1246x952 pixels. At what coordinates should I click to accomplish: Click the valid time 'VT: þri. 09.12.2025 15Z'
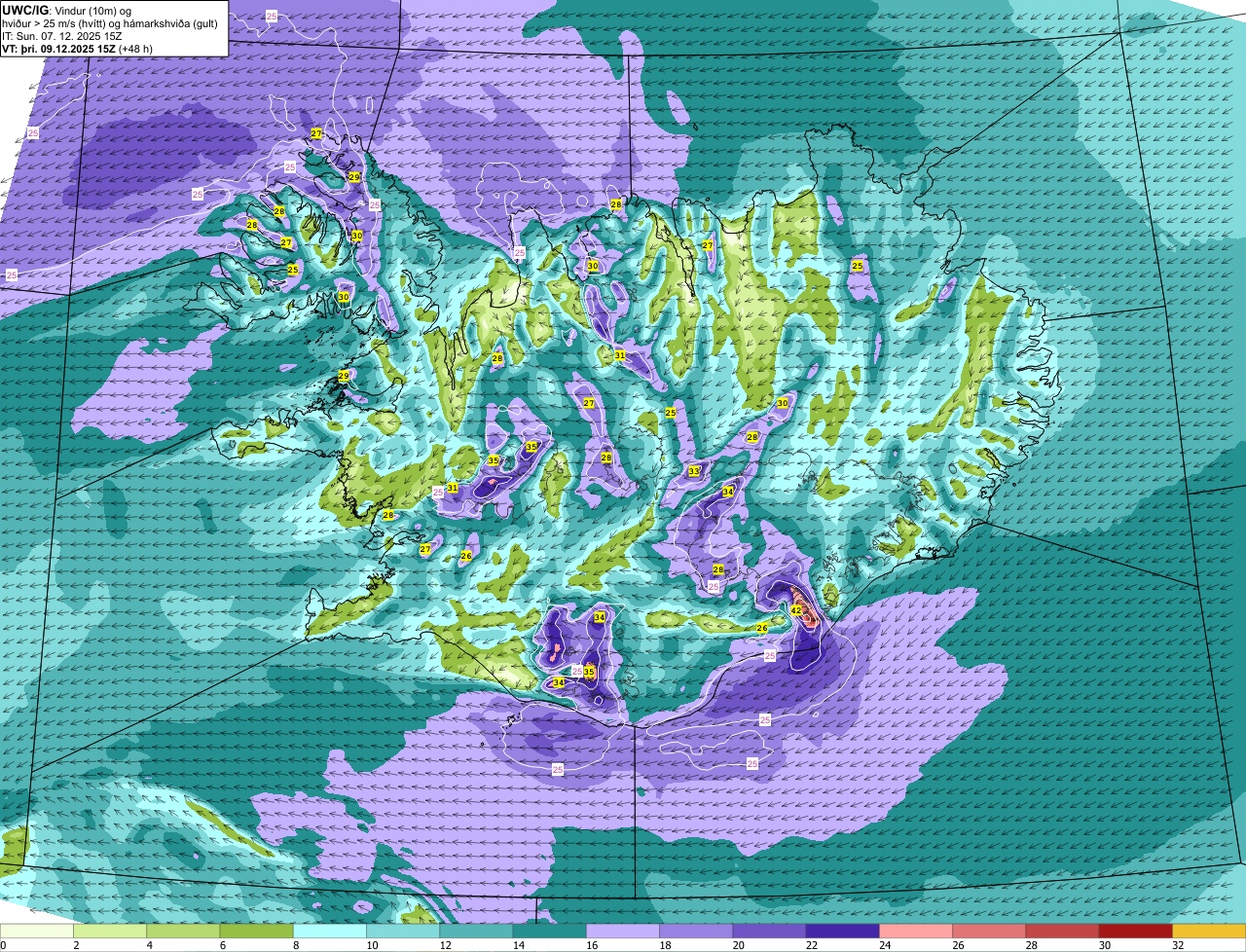point(58,49)
